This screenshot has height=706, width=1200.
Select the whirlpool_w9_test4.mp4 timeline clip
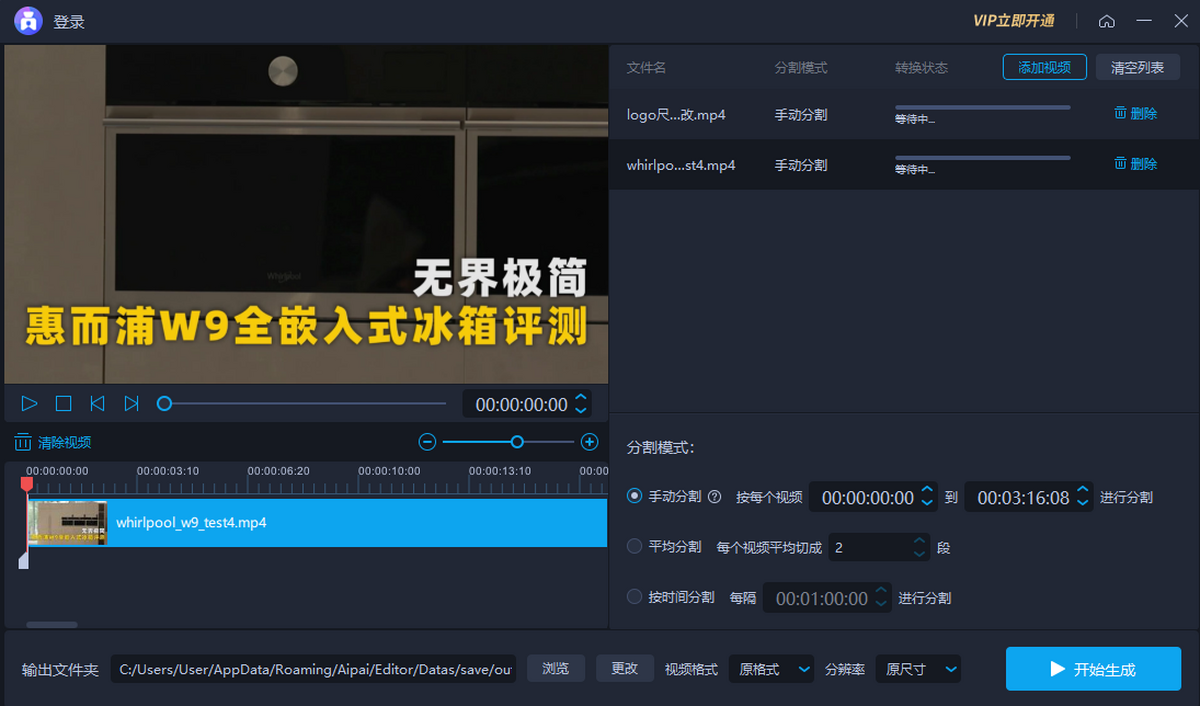[317, 523]
